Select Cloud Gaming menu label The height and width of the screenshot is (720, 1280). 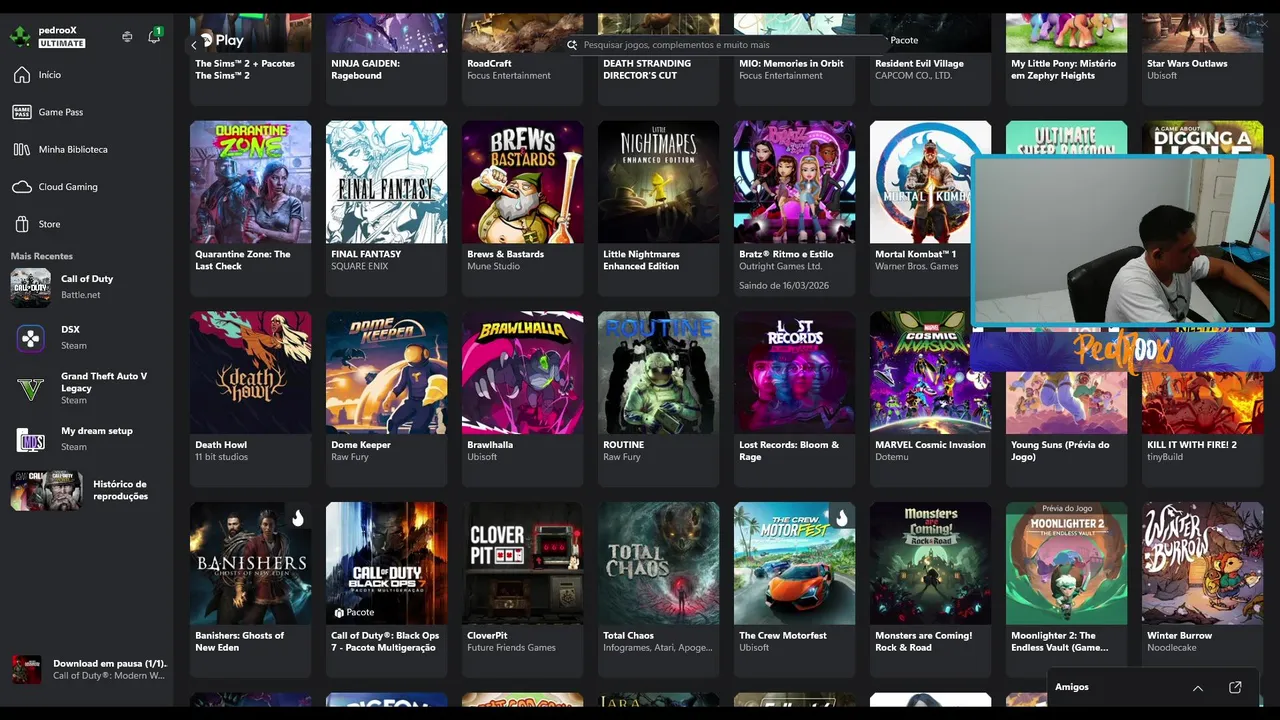tap(68, 187)
